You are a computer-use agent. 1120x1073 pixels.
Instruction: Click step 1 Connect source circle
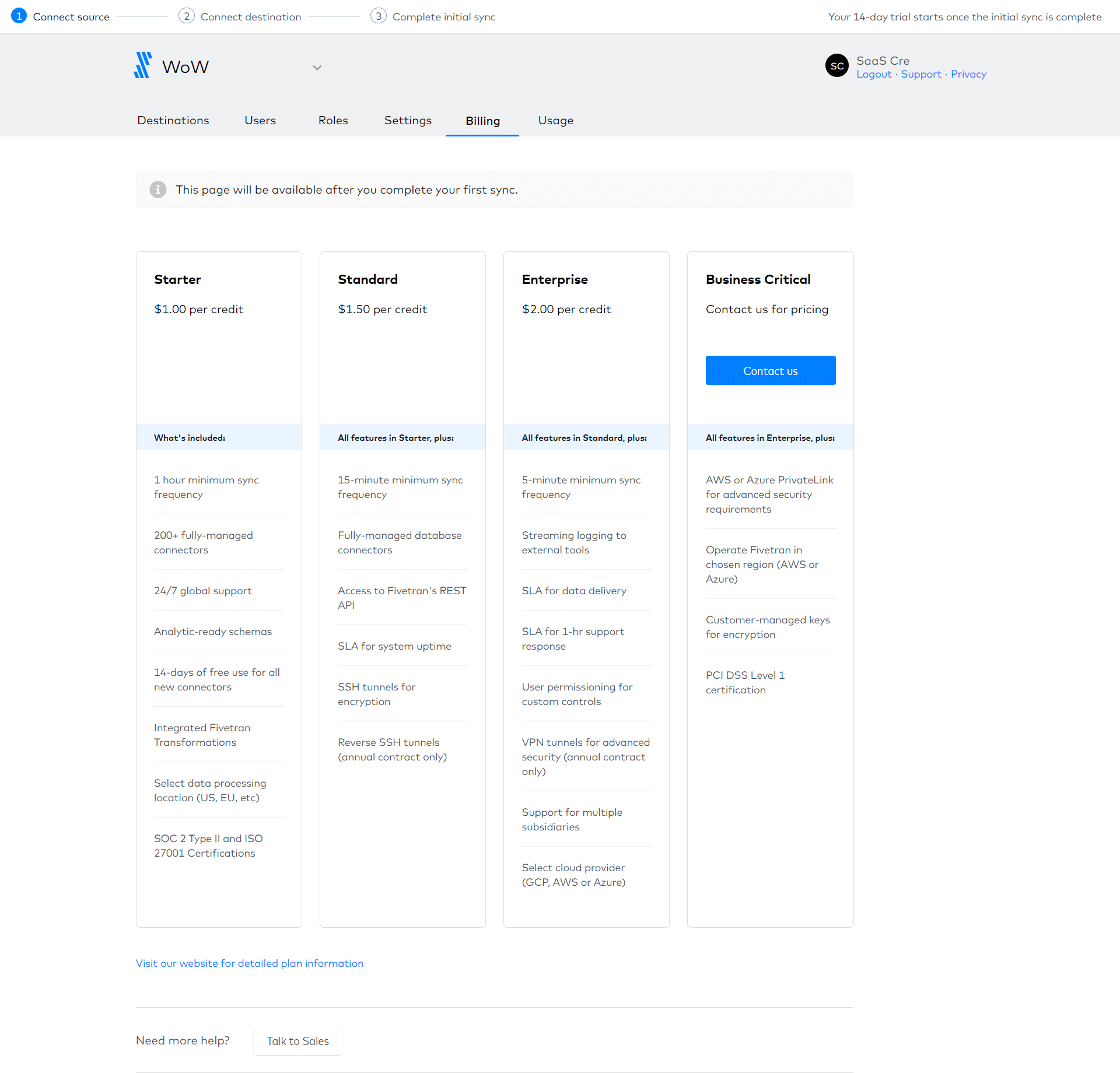tap(19, 16)
